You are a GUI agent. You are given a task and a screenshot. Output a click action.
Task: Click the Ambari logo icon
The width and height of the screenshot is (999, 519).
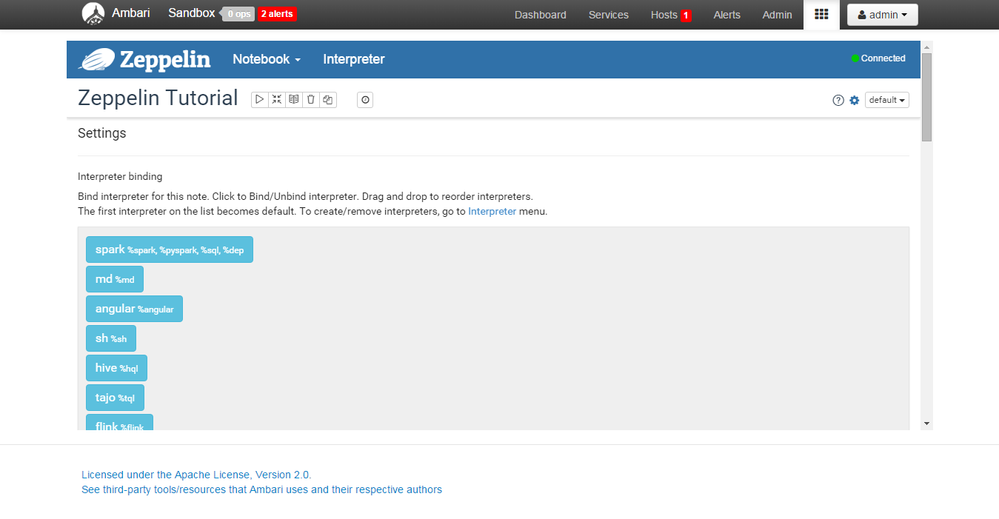click(93, 13)
